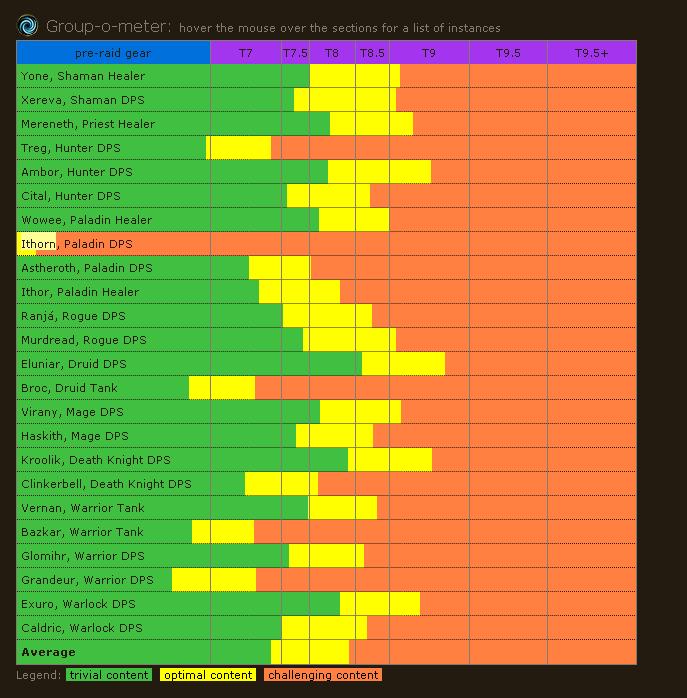The width and height of the screenshot is (687, 698).
Task: Click Yone, Shaman Healer name
Action: pyautogui.click(x=83, y=76)
